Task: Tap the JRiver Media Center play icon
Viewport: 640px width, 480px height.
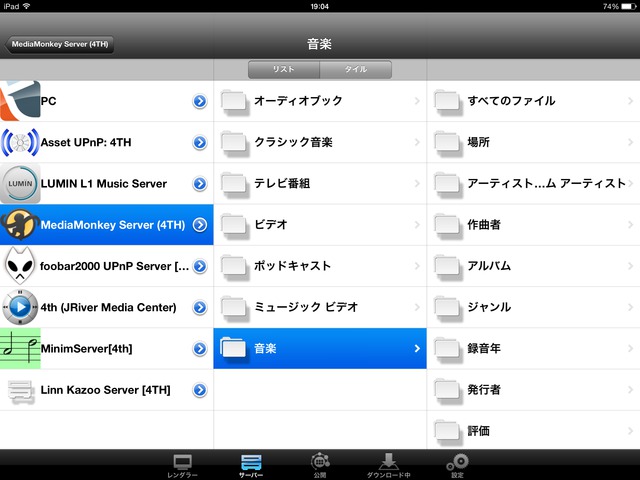Action: (20, 307)
